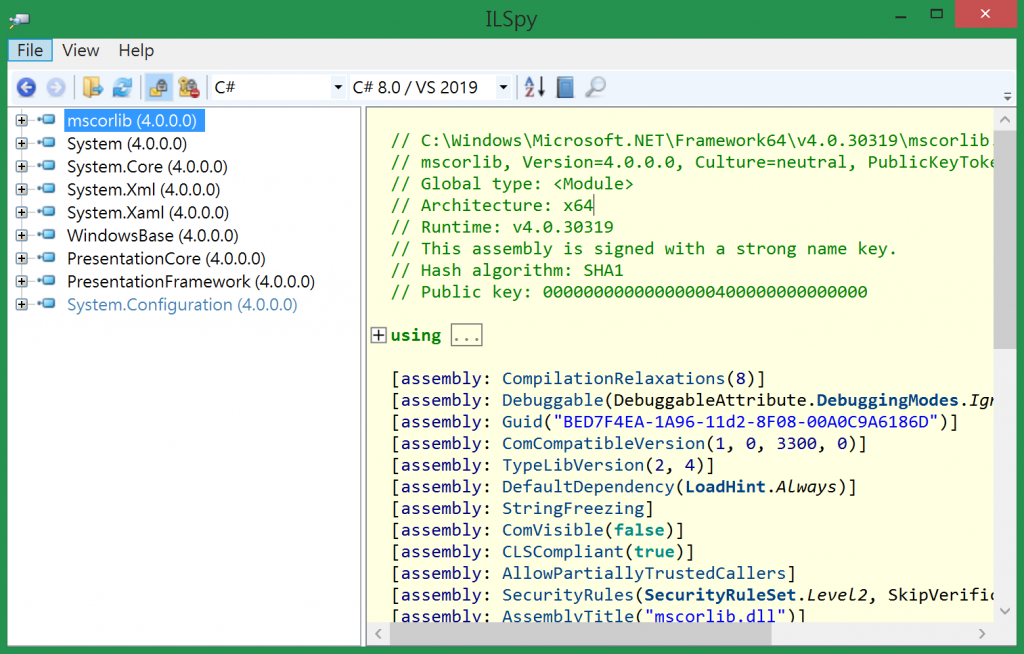
Task: Click the Back navigation arrow
Action: tap(26, 87)
